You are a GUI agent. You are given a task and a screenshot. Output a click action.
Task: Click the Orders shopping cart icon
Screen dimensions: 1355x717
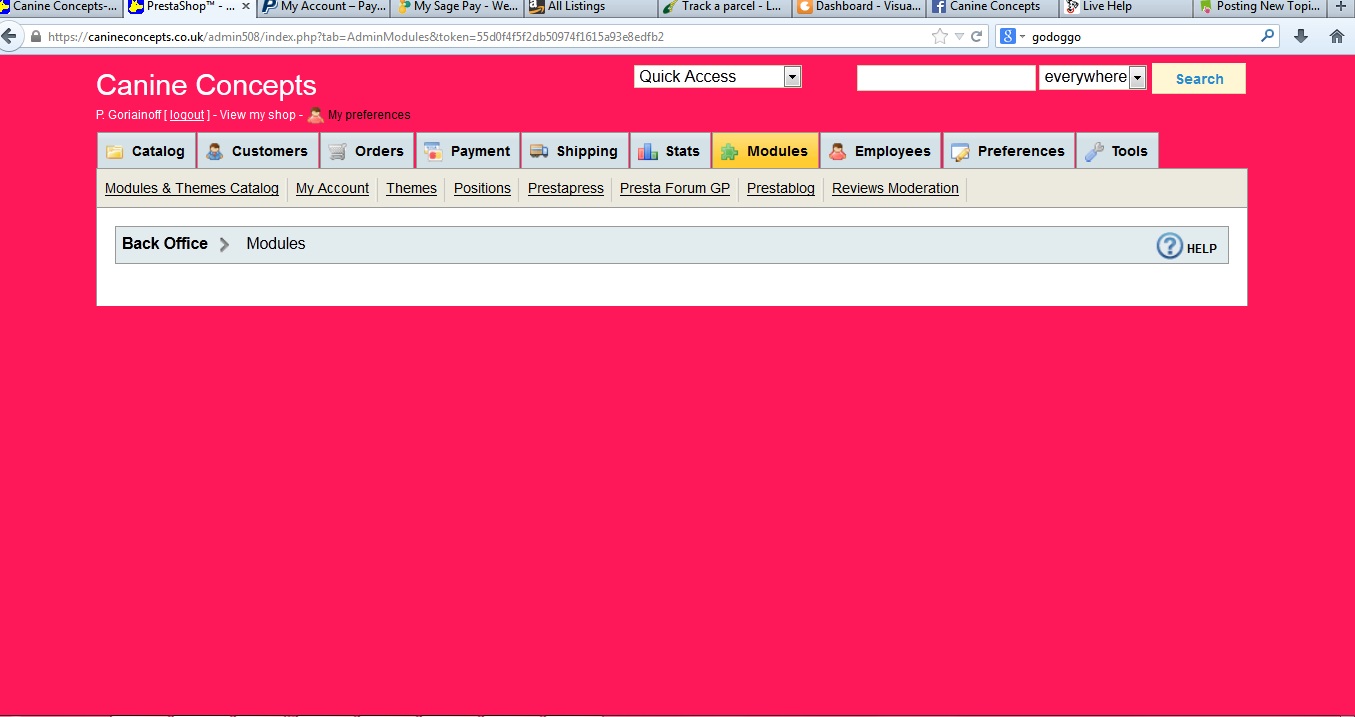coord(337,152)
